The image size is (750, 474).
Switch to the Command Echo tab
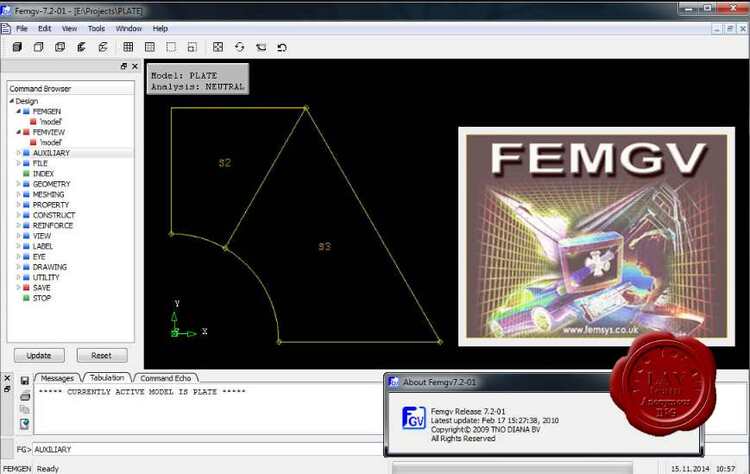(166, 378)
